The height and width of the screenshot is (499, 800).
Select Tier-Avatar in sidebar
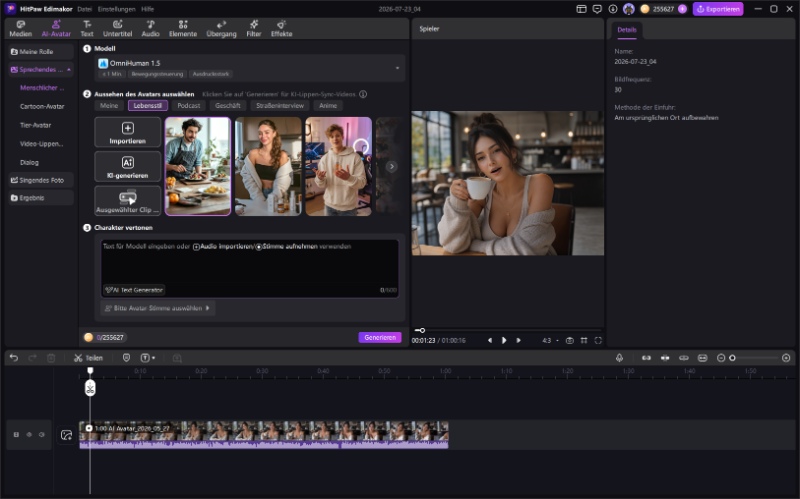pyautogui.click(x=35, y=125)
